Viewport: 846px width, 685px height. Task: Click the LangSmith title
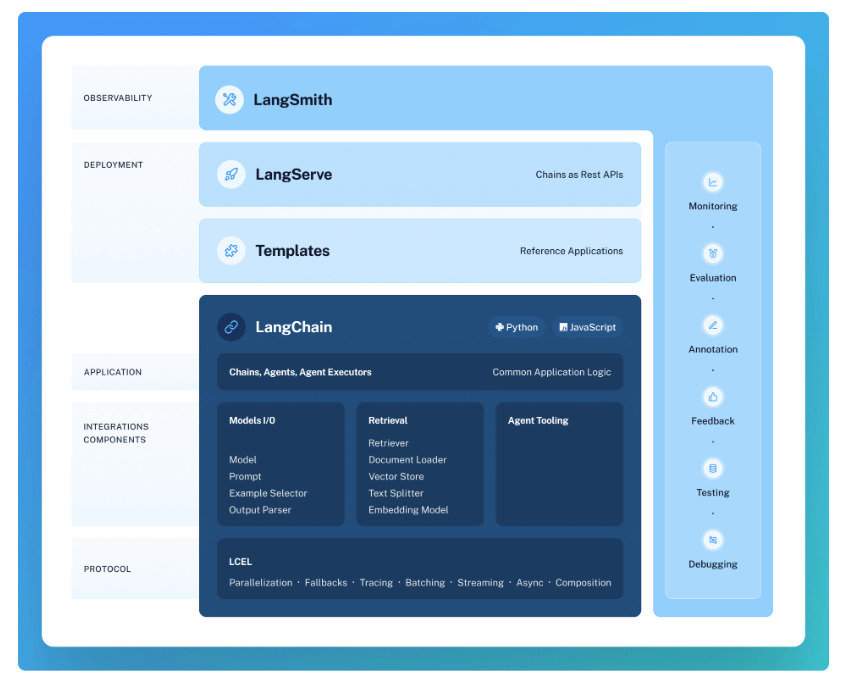(x=293, y=100)
